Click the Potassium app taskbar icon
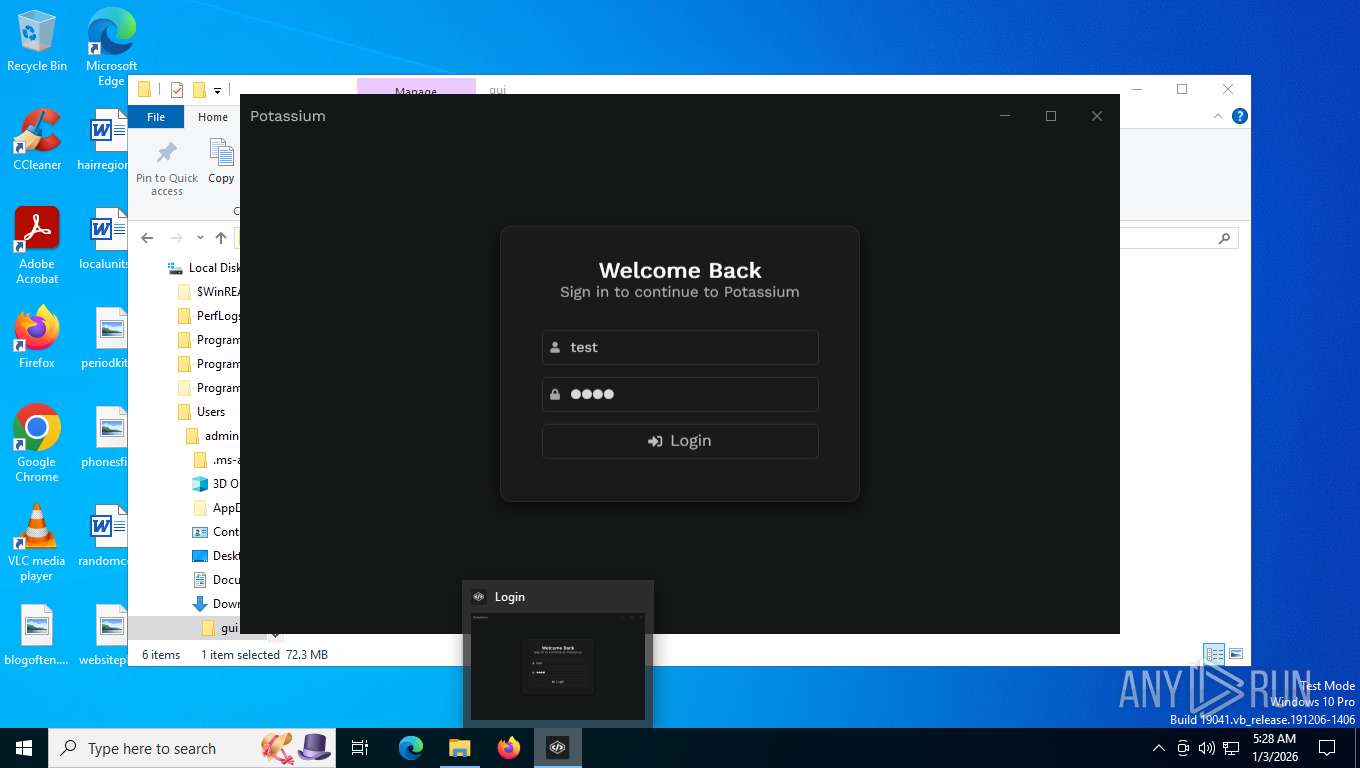The width and height of the screenshot is (1360, 768). [558, 748]
